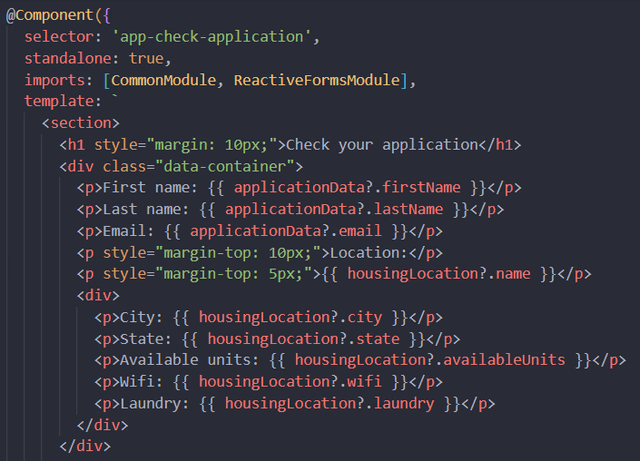Click the @Component decorator text

coord(49,15)
